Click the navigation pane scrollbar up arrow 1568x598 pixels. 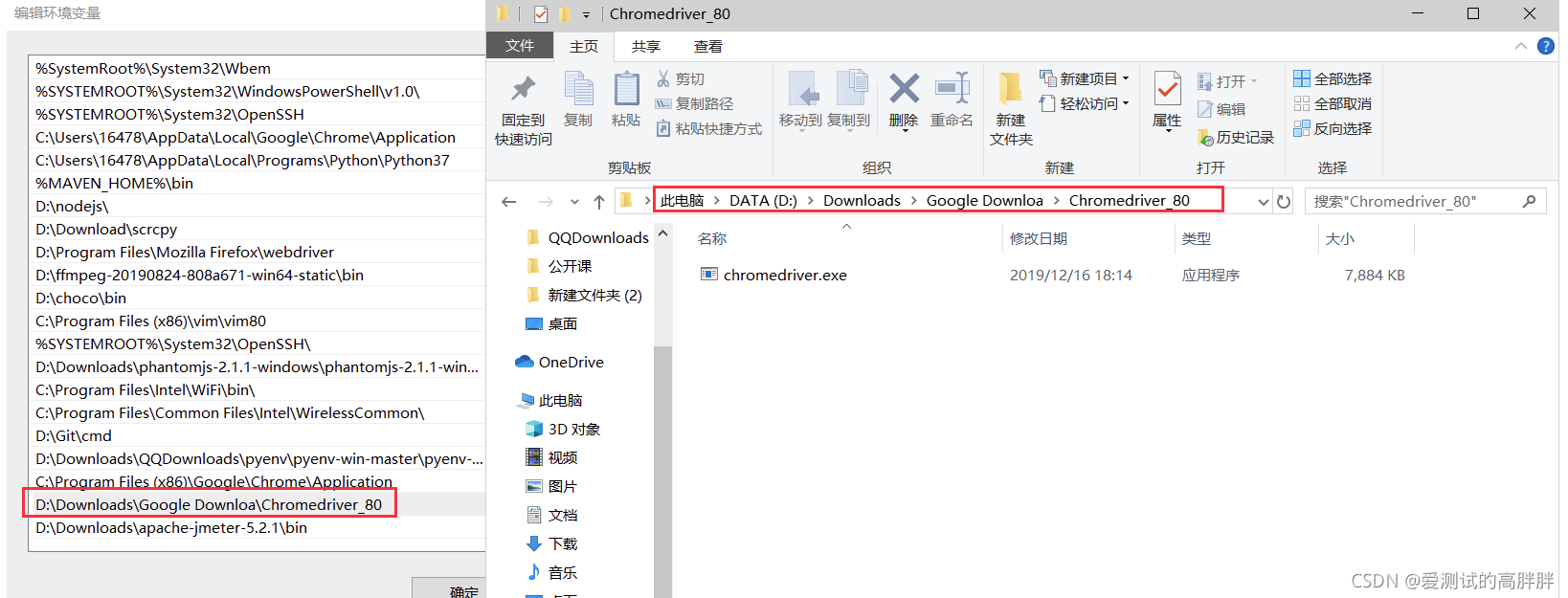pyautogui.click(x=662, y=234)
